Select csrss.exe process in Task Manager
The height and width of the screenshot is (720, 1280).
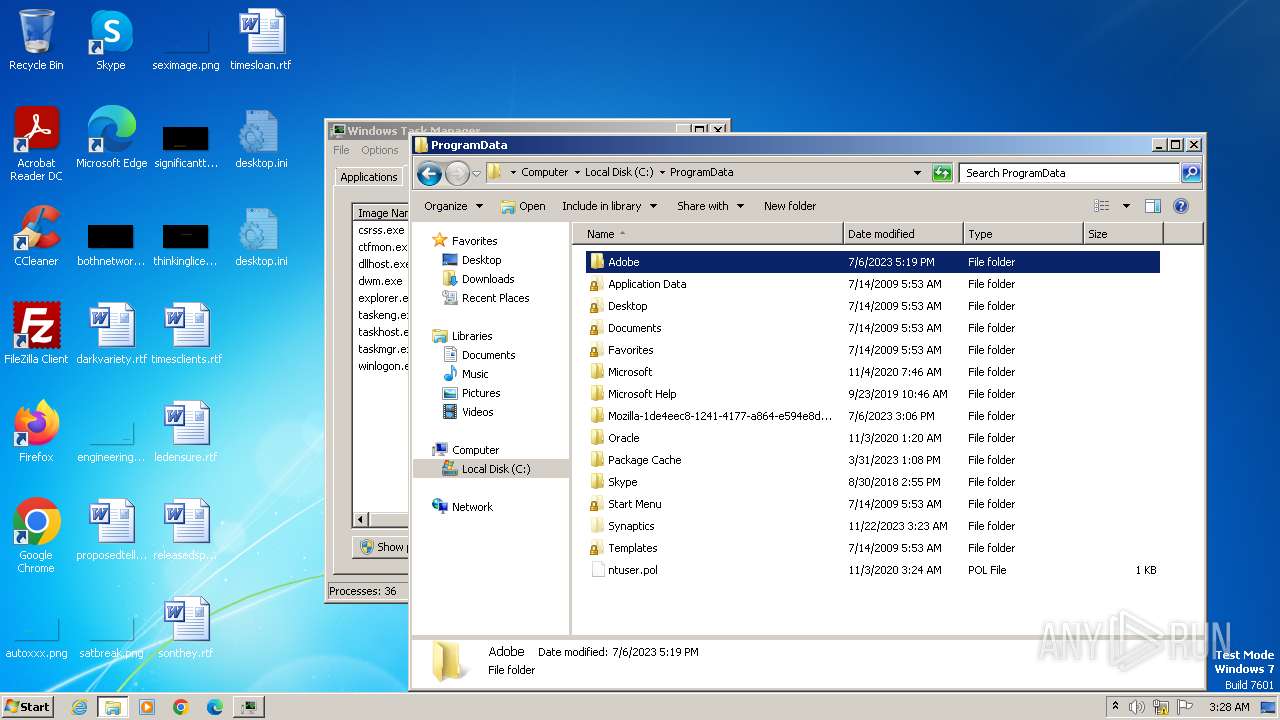tap(381, 230)
